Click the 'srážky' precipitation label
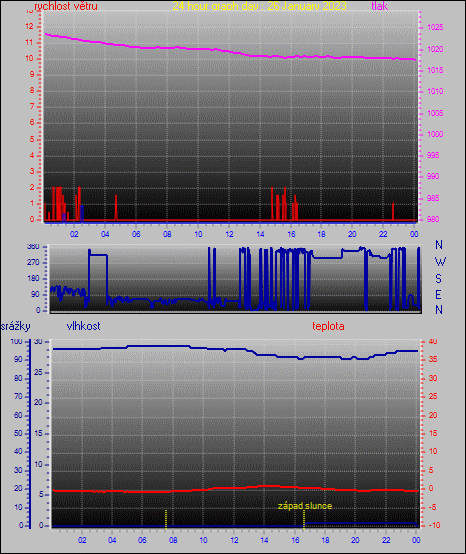466x554 pixels. (16, 326)
